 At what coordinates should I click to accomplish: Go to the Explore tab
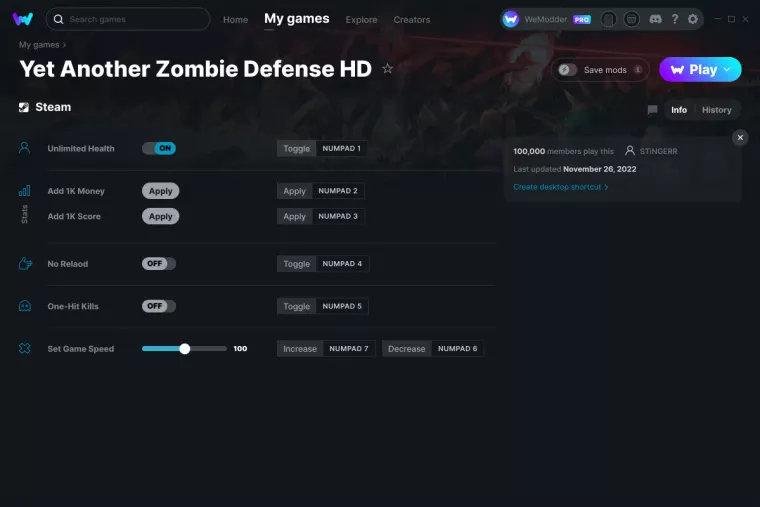tap(361, 20)
